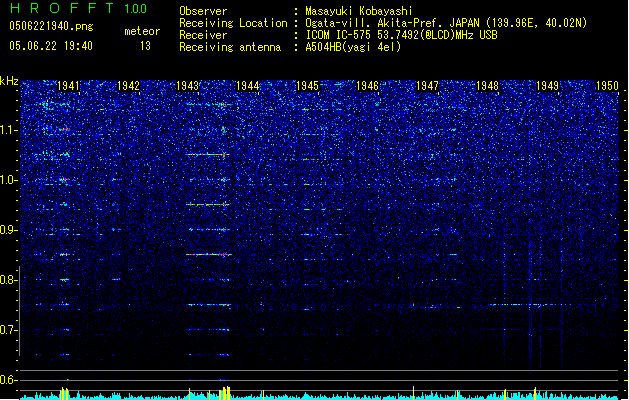Click the yellow intensity spike cluster below 1941

pyautogui.click(x=64, y=393)
